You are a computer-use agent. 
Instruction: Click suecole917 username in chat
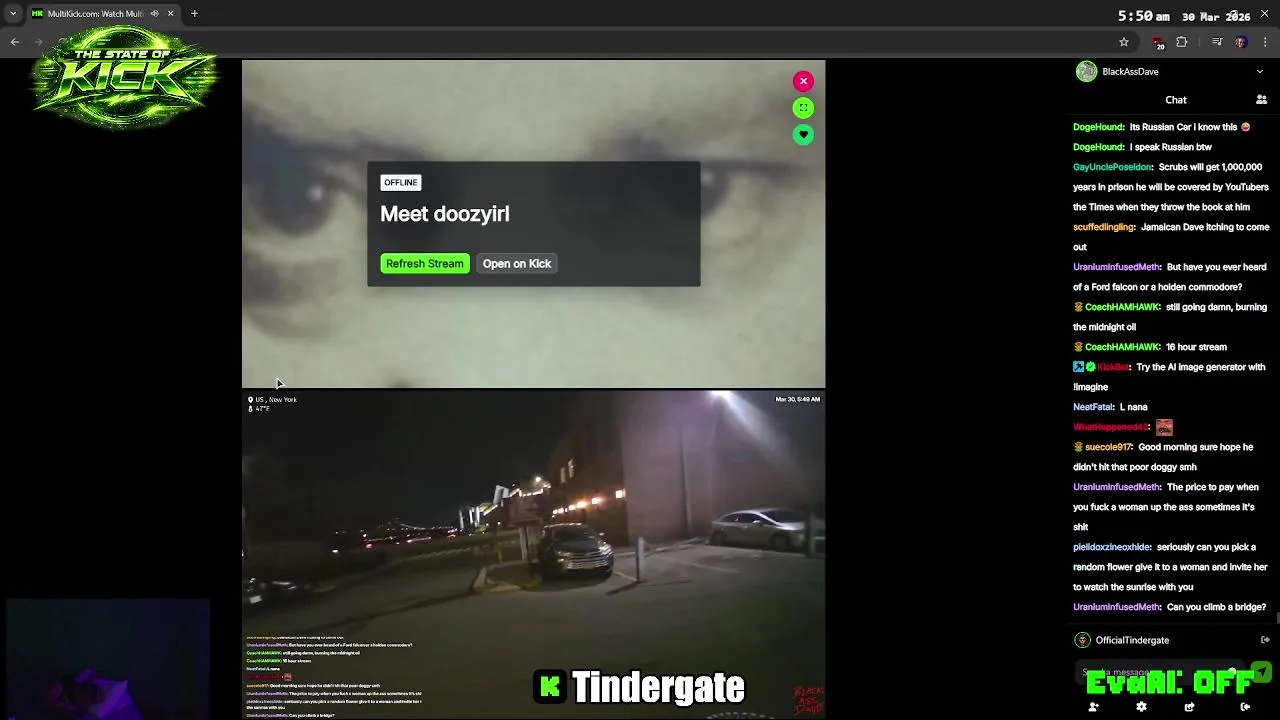[x=1109, y=447]
